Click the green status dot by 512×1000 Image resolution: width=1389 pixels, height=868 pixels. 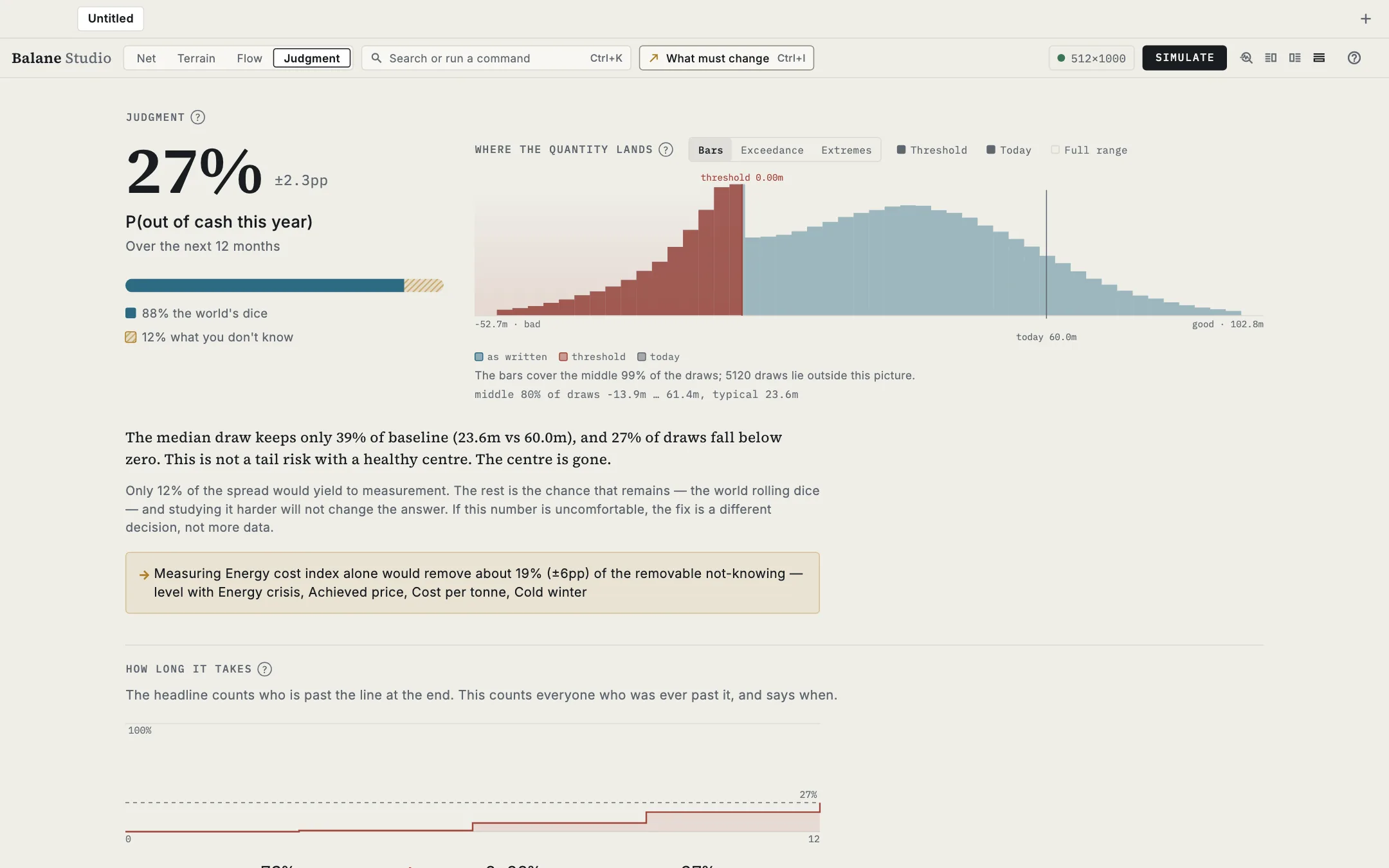(x=1061, y=58)
